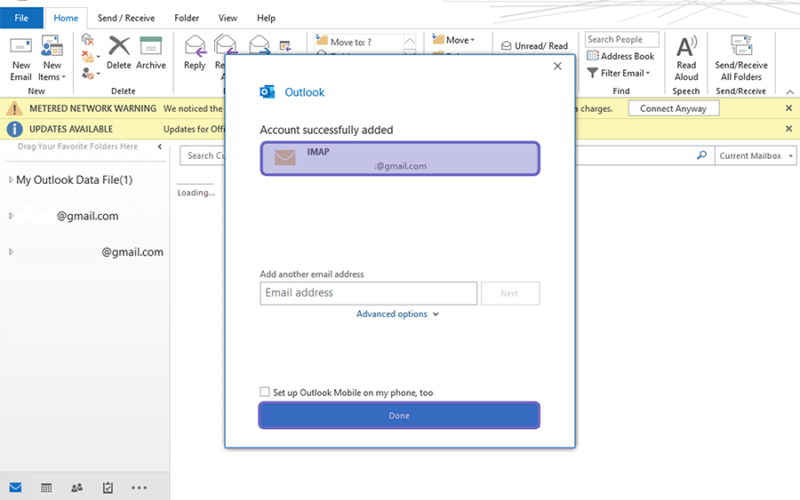Click the Move folder icon
This screenshot has width=800, height=500.
(x=438, y=39)
